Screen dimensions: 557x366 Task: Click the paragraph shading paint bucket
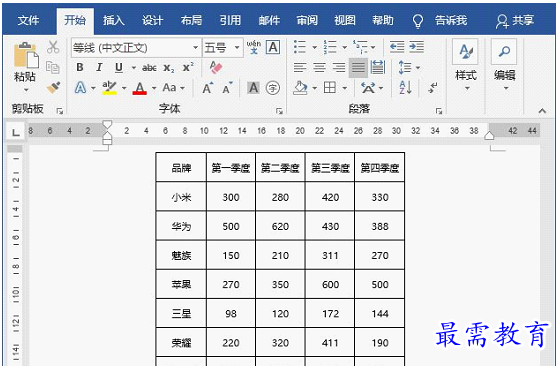click(300, 88)
